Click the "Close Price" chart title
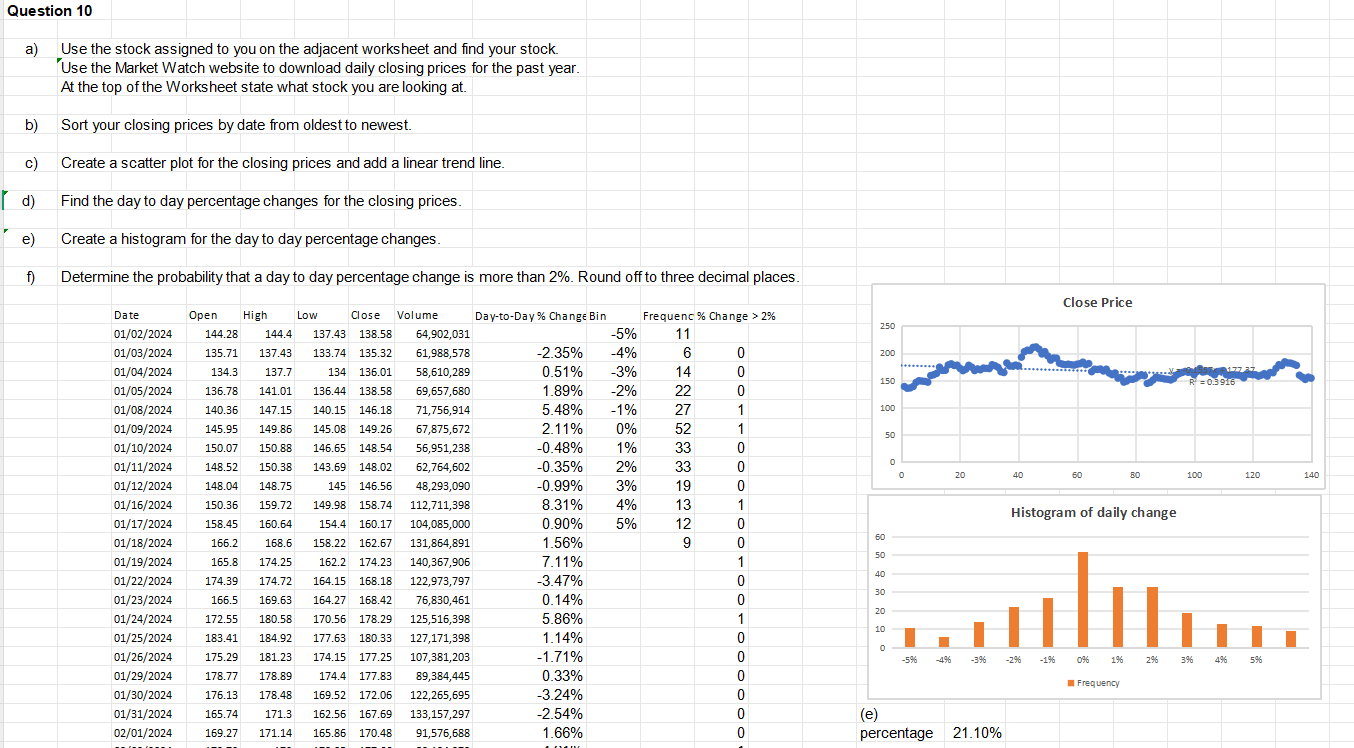 pos(1096,302)
